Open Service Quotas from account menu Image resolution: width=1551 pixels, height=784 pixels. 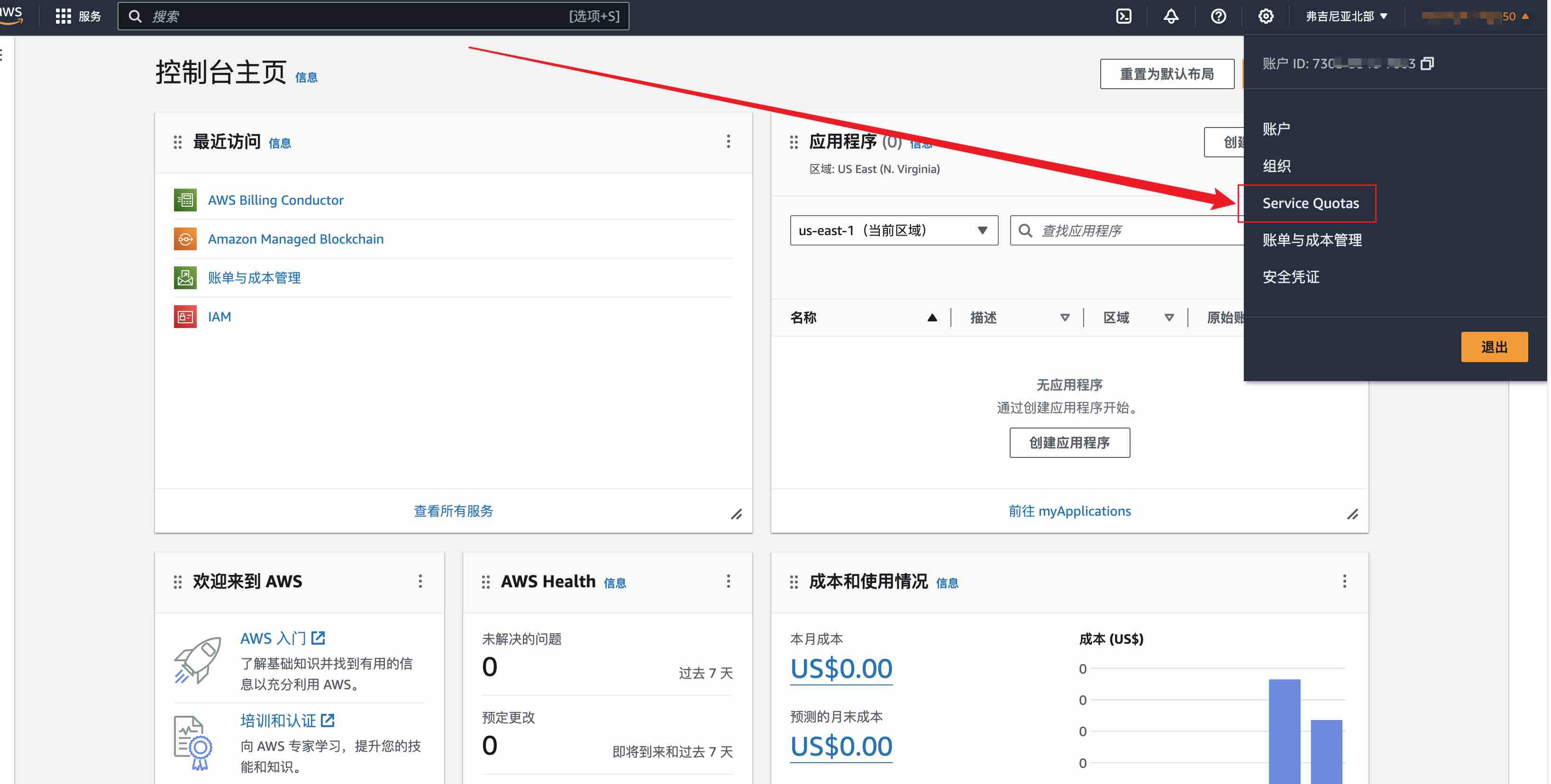click(x=1310, y=203)
